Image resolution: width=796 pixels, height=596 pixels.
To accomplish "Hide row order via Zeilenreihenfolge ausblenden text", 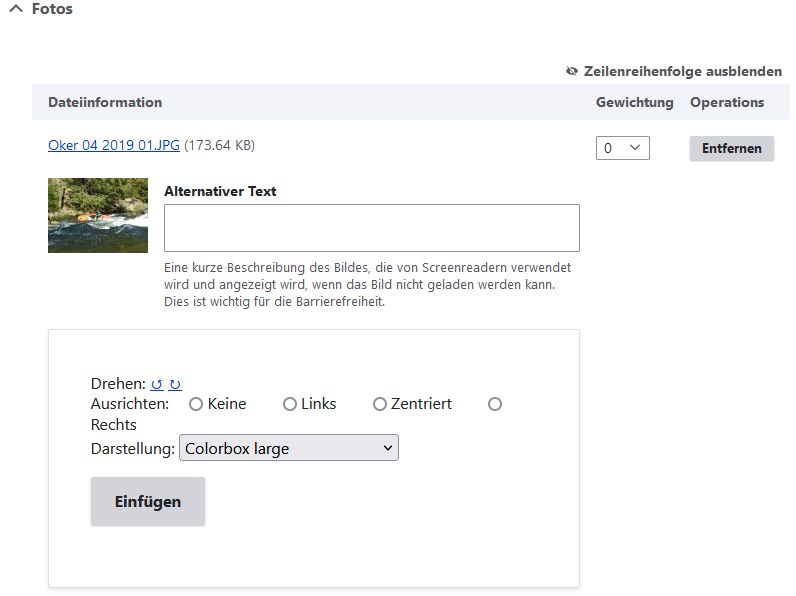I will point(682,71).
